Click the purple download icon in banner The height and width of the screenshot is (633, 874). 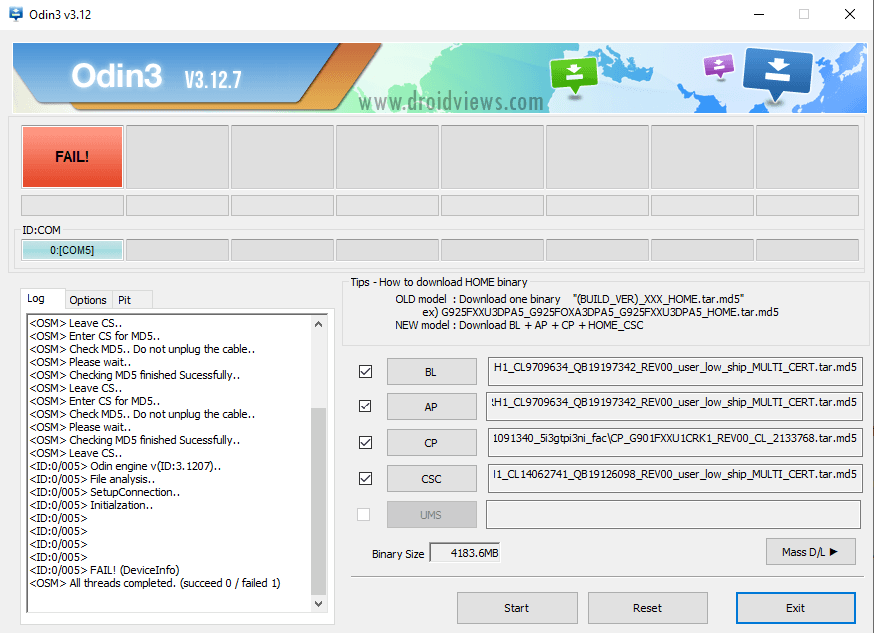tap(719, 66)
